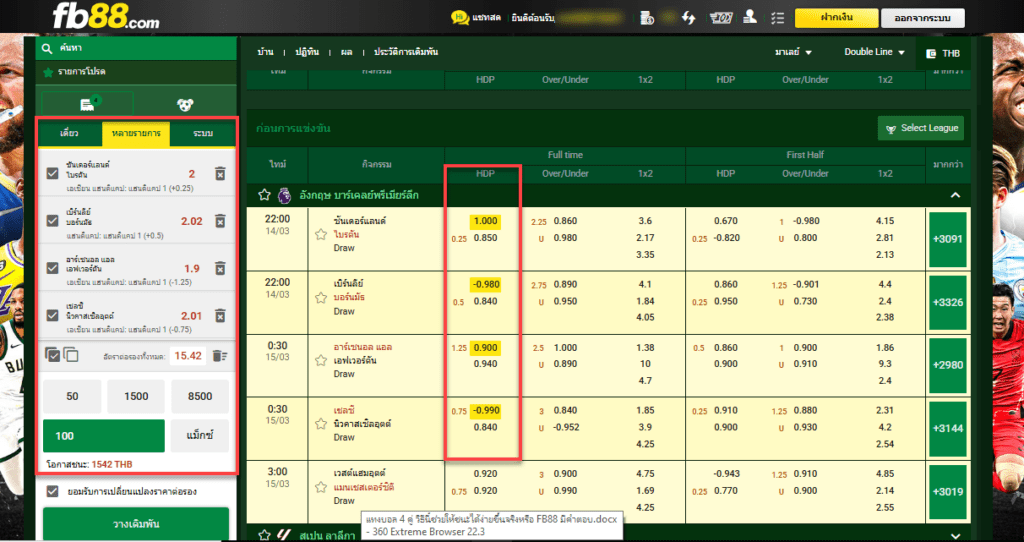Image resolution: width=1024 pixels, height=542 pixels.
Task: Favorite the English Premier League star
Action: point(264,195)
